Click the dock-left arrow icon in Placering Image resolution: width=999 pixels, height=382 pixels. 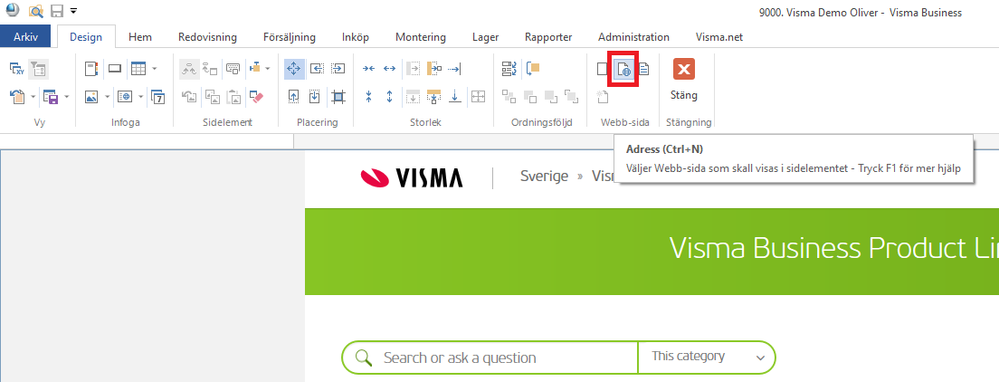(317, 68)
